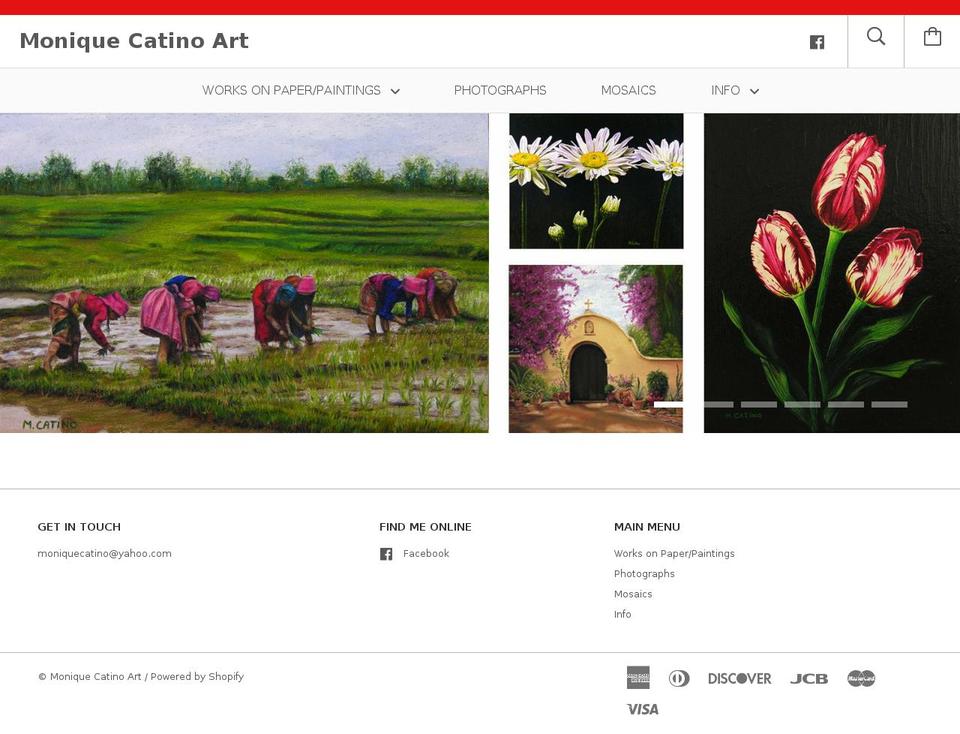Image resolution: width=960 pixels, height=734 pixels.
Task: Select the fourth slideshow indicator bar
Action: point(803,405)
